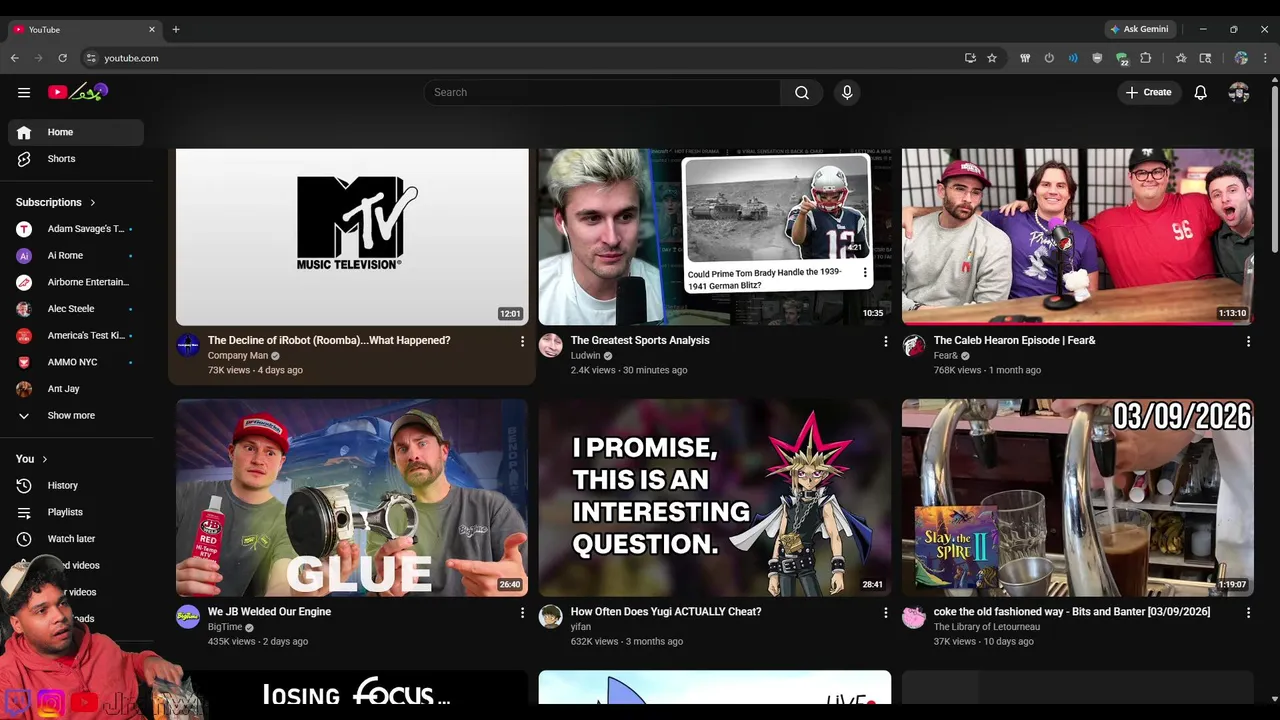Click the search magnifier button

(802, 92)
